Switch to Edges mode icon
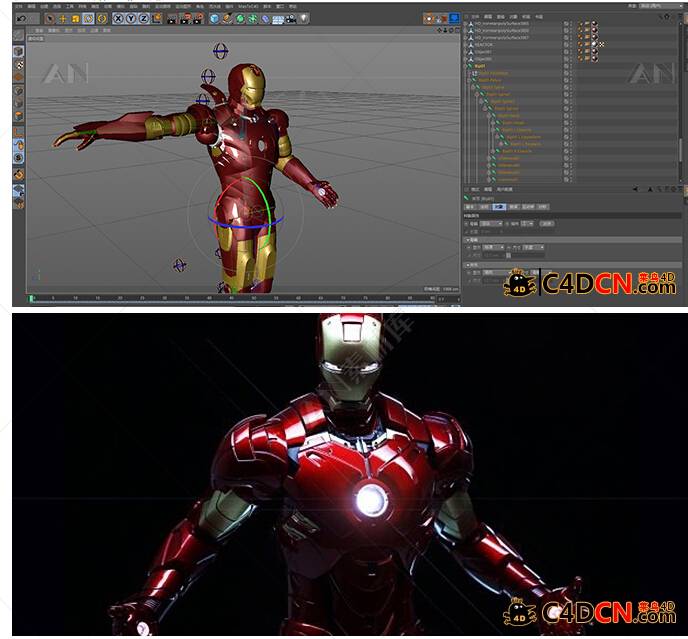 18,104
